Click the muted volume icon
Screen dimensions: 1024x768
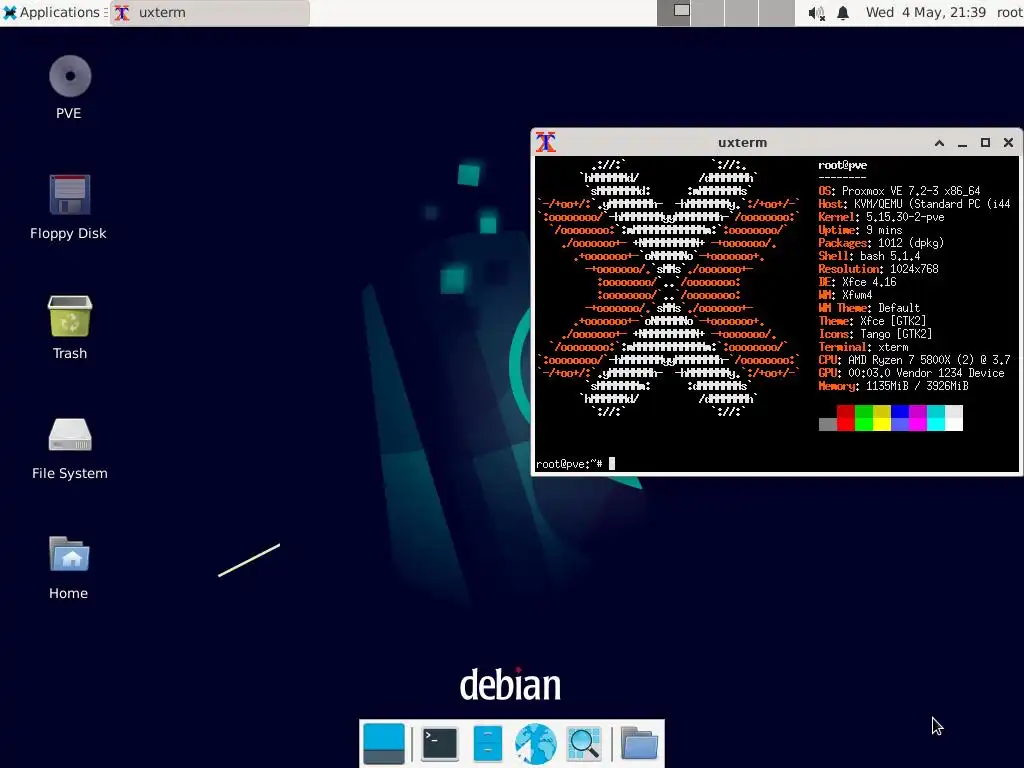click(x=816, y=13)
